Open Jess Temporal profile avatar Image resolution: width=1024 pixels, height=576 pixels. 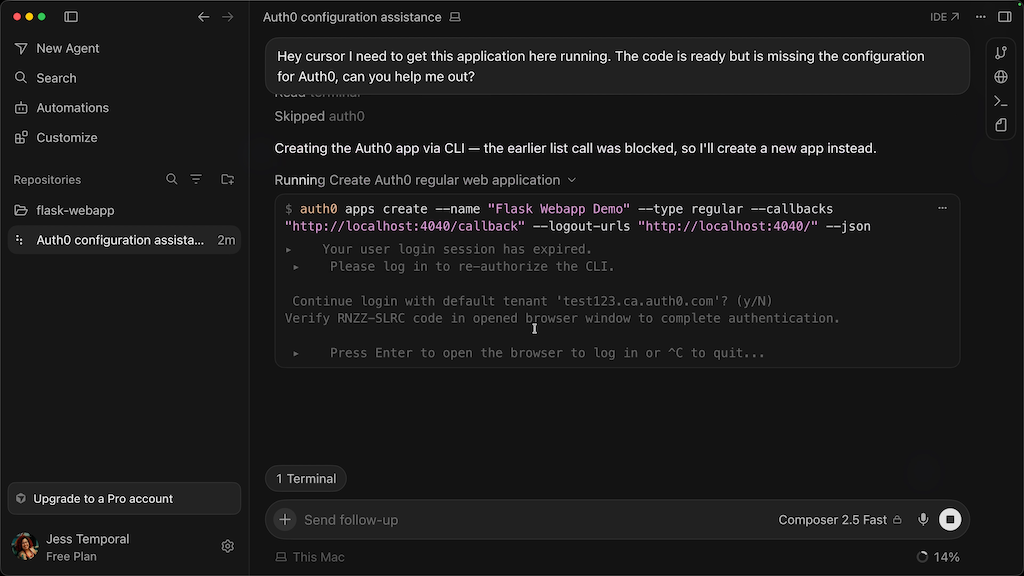pyautogui.click(x=25, y=547)
